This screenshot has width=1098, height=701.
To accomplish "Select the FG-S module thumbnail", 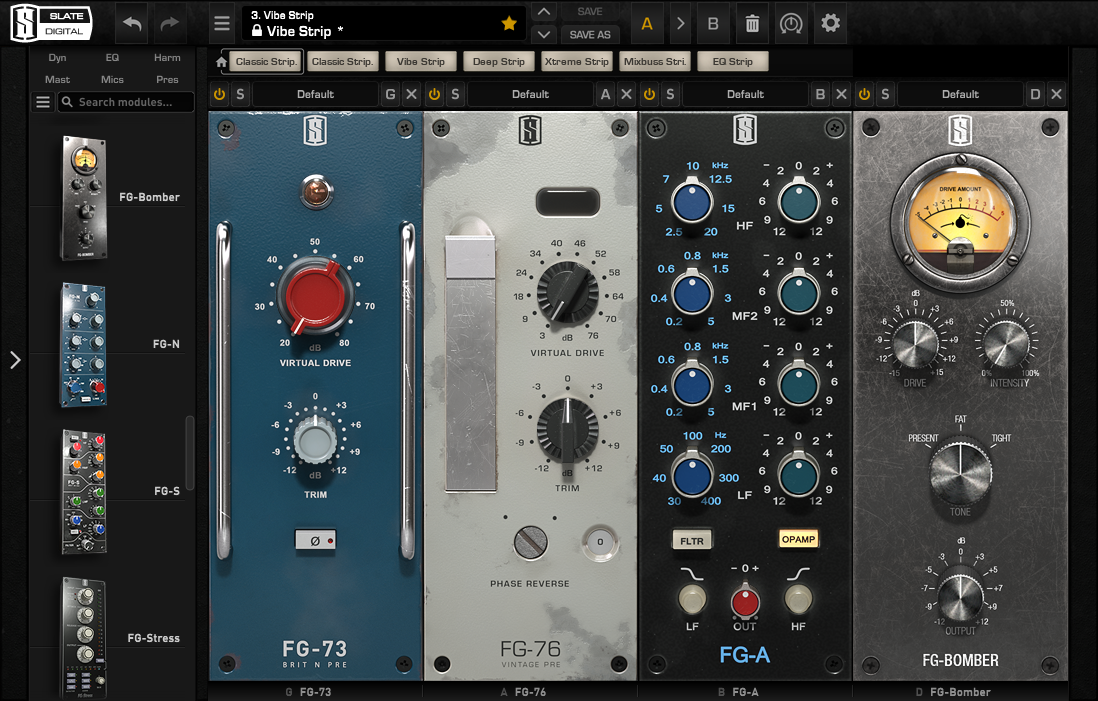I will (x=84, y=492).
